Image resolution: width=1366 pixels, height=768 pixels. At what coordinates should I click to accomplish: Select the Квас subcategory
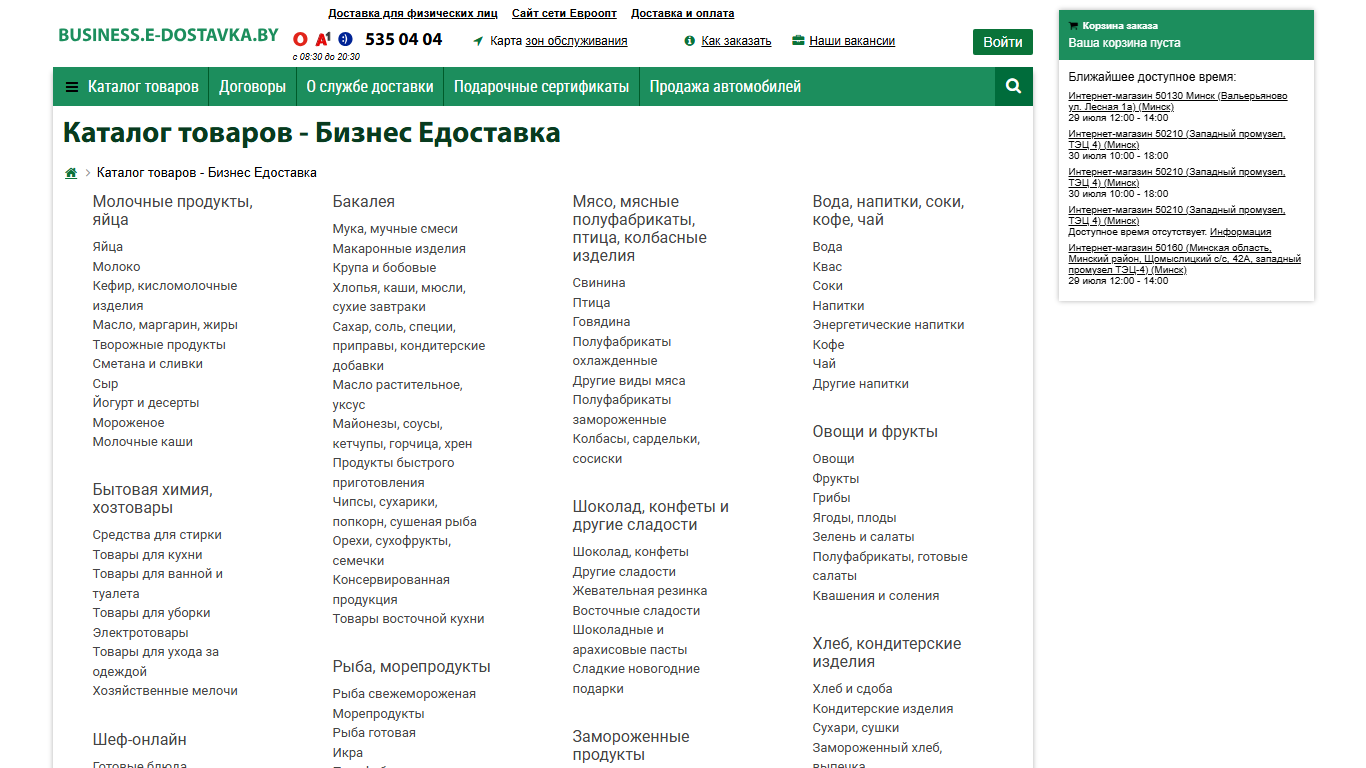point(827,267)
